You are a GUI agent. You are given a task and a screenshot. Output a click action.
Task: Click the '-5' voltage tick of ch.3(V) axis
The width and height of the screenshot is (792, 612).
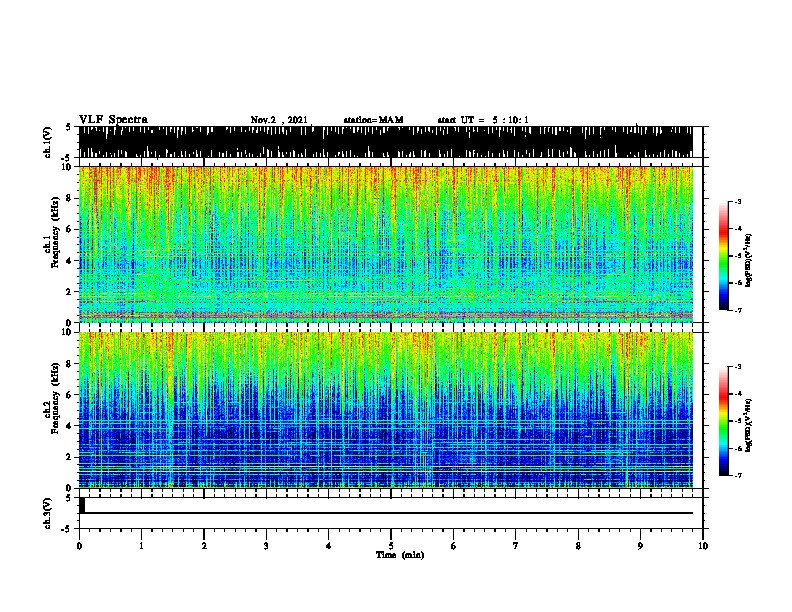(x=67, y=529)
